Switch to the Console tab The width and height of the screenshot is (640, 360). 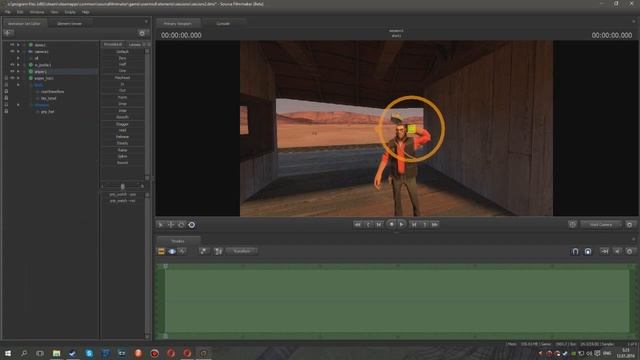point(223,24)
